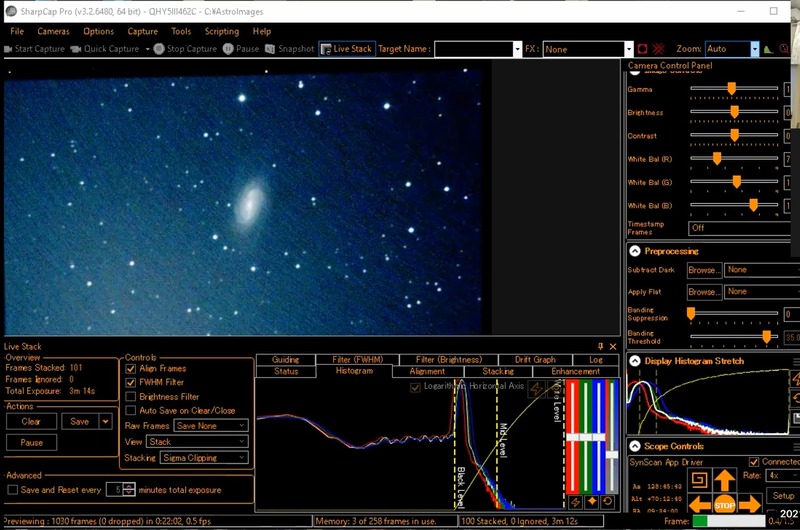Click the Pause button in Live Stack Actions

(31, 442)
